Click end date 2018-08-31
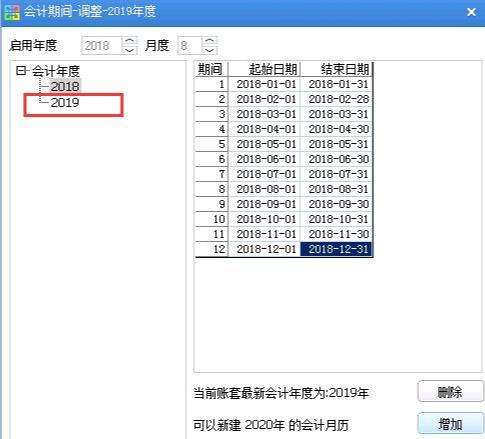 click(336, 189)
